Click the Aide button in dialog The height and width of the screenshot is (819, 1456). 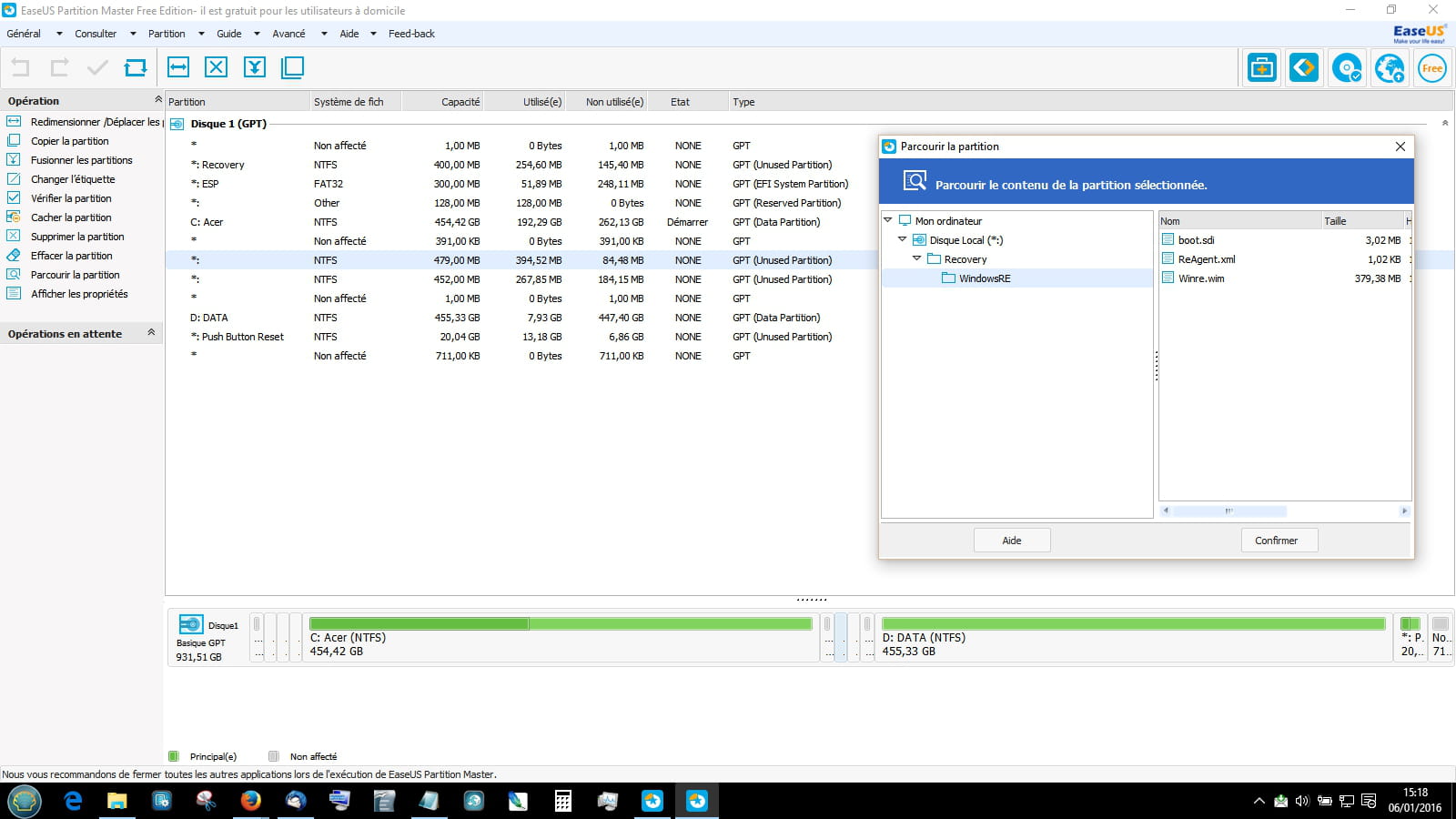click(1012, 541)
